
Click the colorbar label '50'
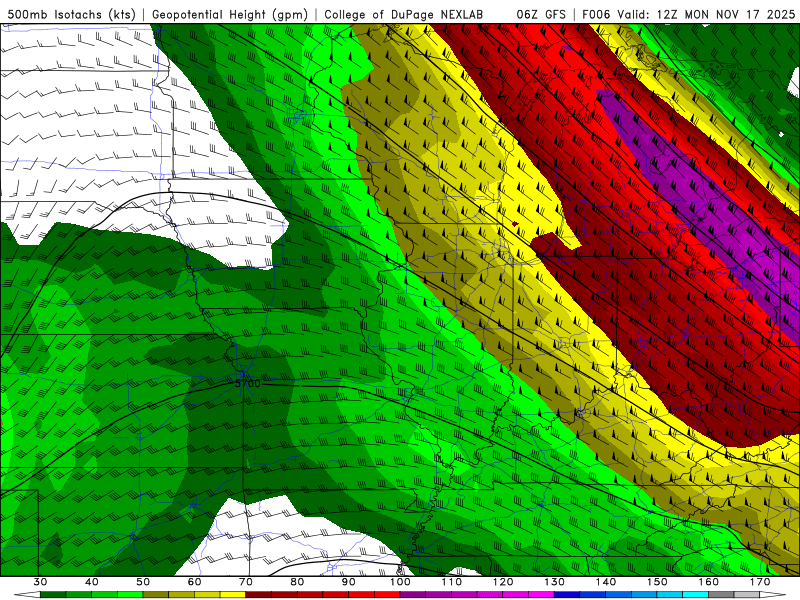pyautogui.click(x=143, y=582)
